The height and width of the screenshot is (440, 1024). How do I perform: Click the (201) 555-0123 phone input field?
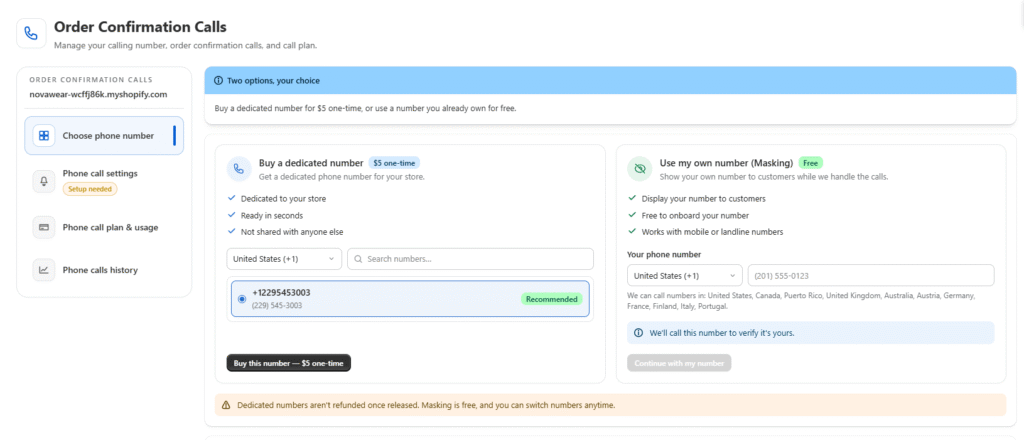point(871,275)
